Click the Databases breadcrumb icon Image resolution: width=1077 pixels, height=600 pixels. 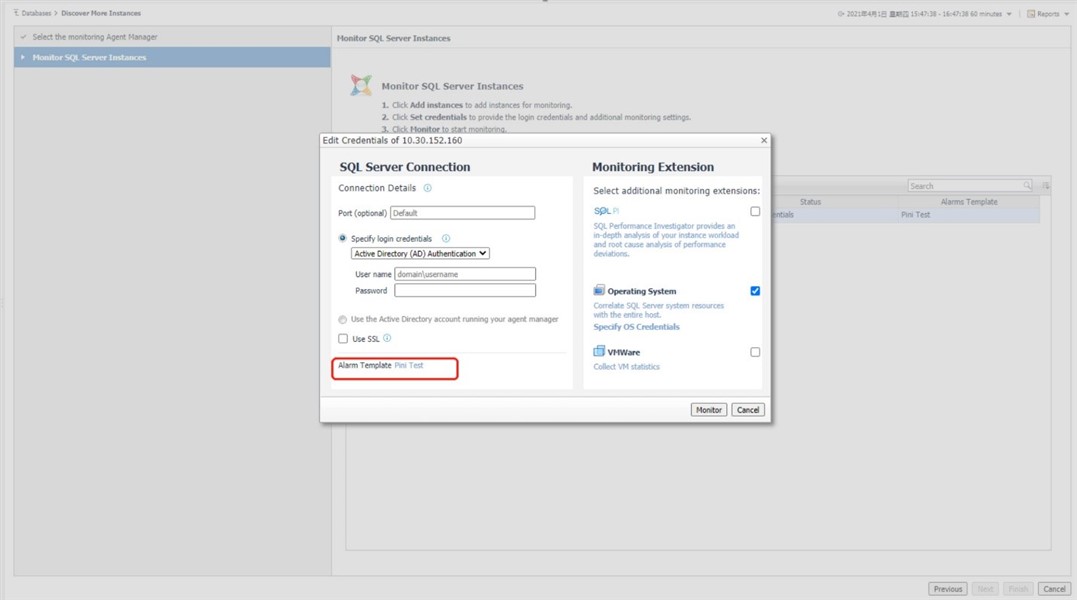click(16, 13)
